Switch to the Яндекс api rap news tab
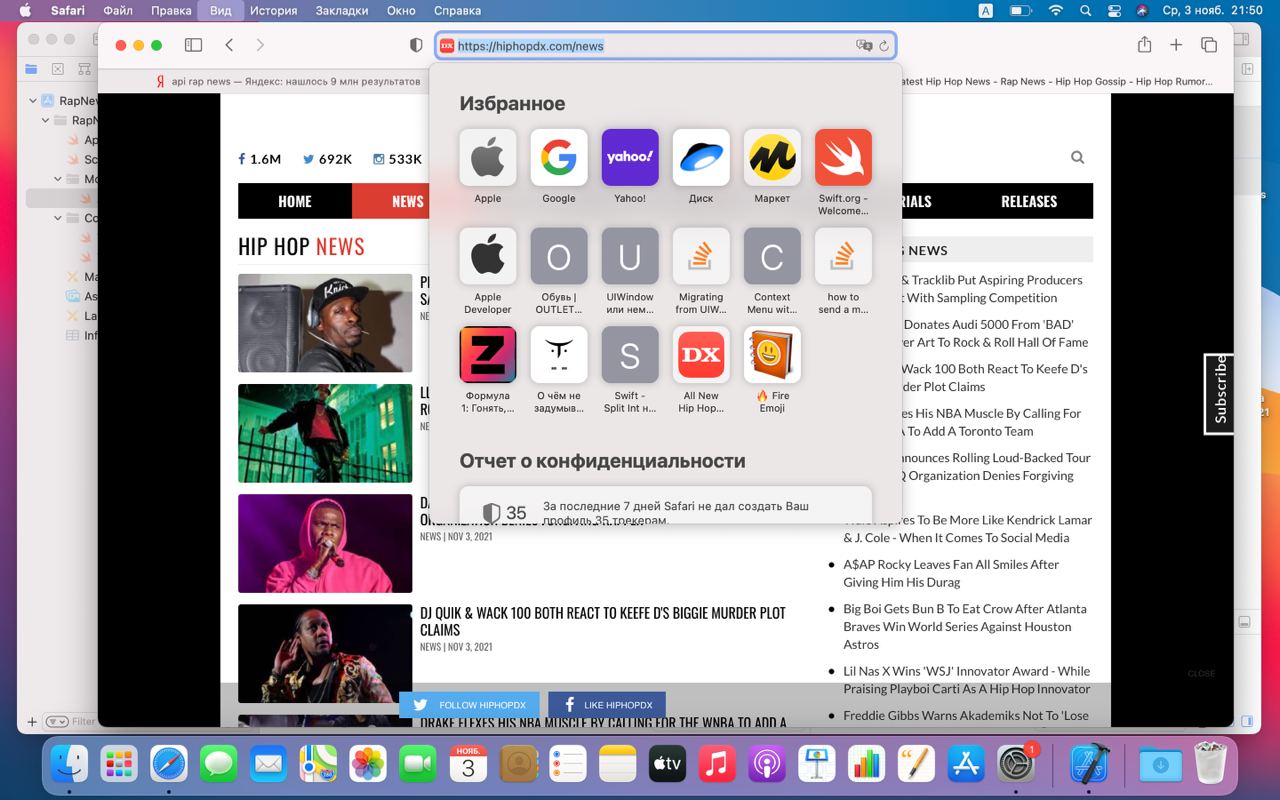1280x800 pixels. pyautogui.click(x=288, y=81)
